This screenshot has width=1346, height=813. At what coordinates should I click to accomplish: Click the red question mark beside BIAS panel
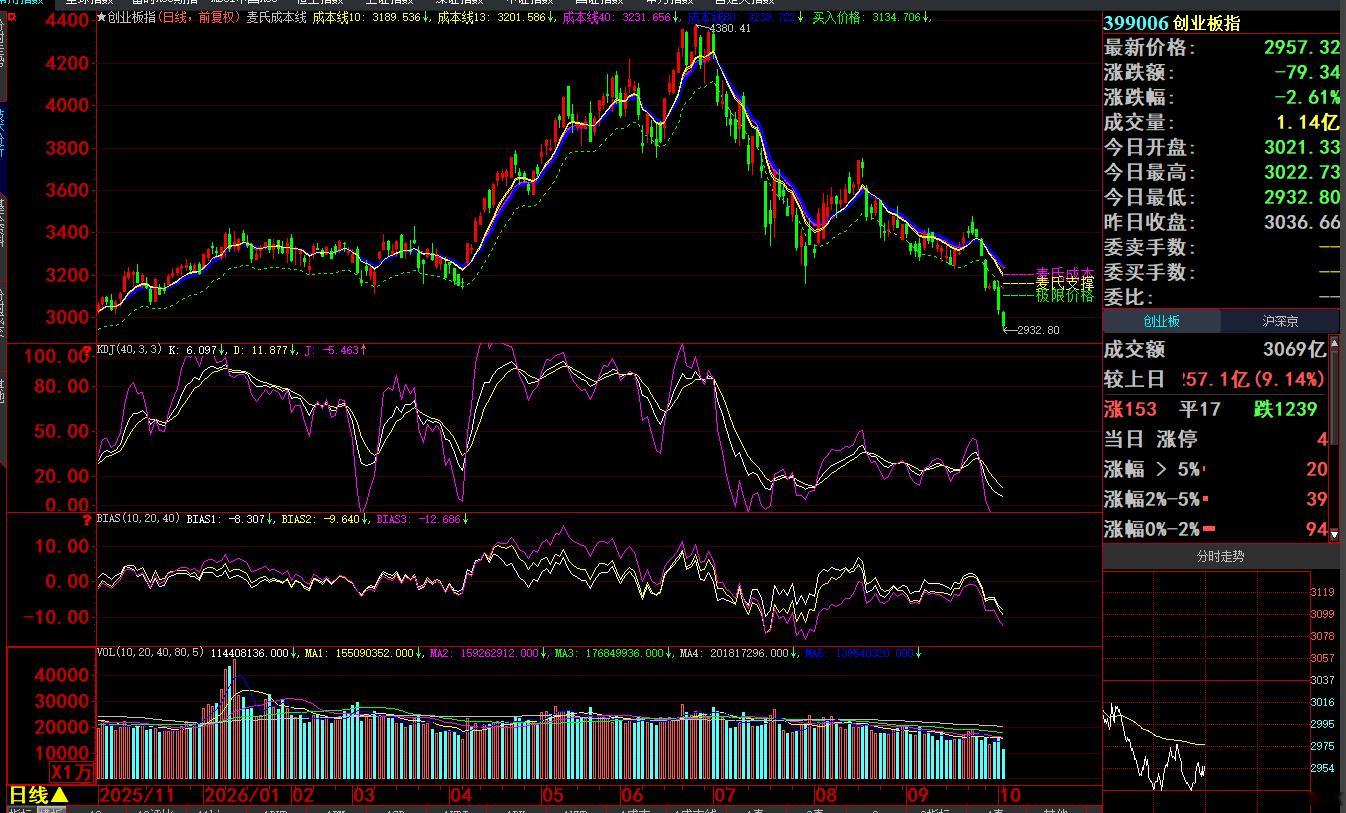(x=89, y=519)
